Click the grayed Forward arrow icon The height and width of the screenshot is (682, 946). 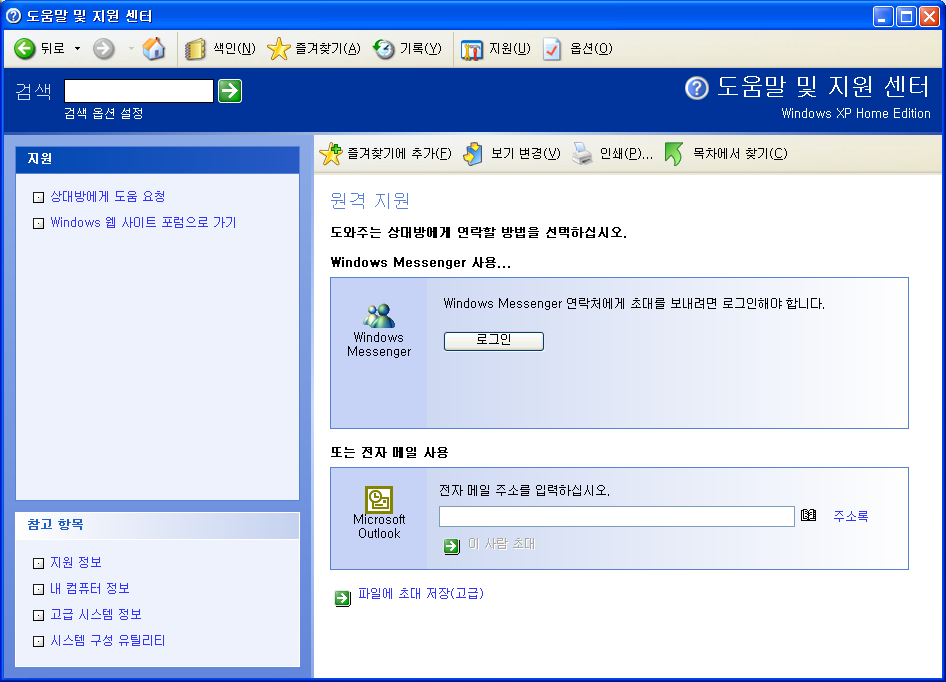(104, 48)
